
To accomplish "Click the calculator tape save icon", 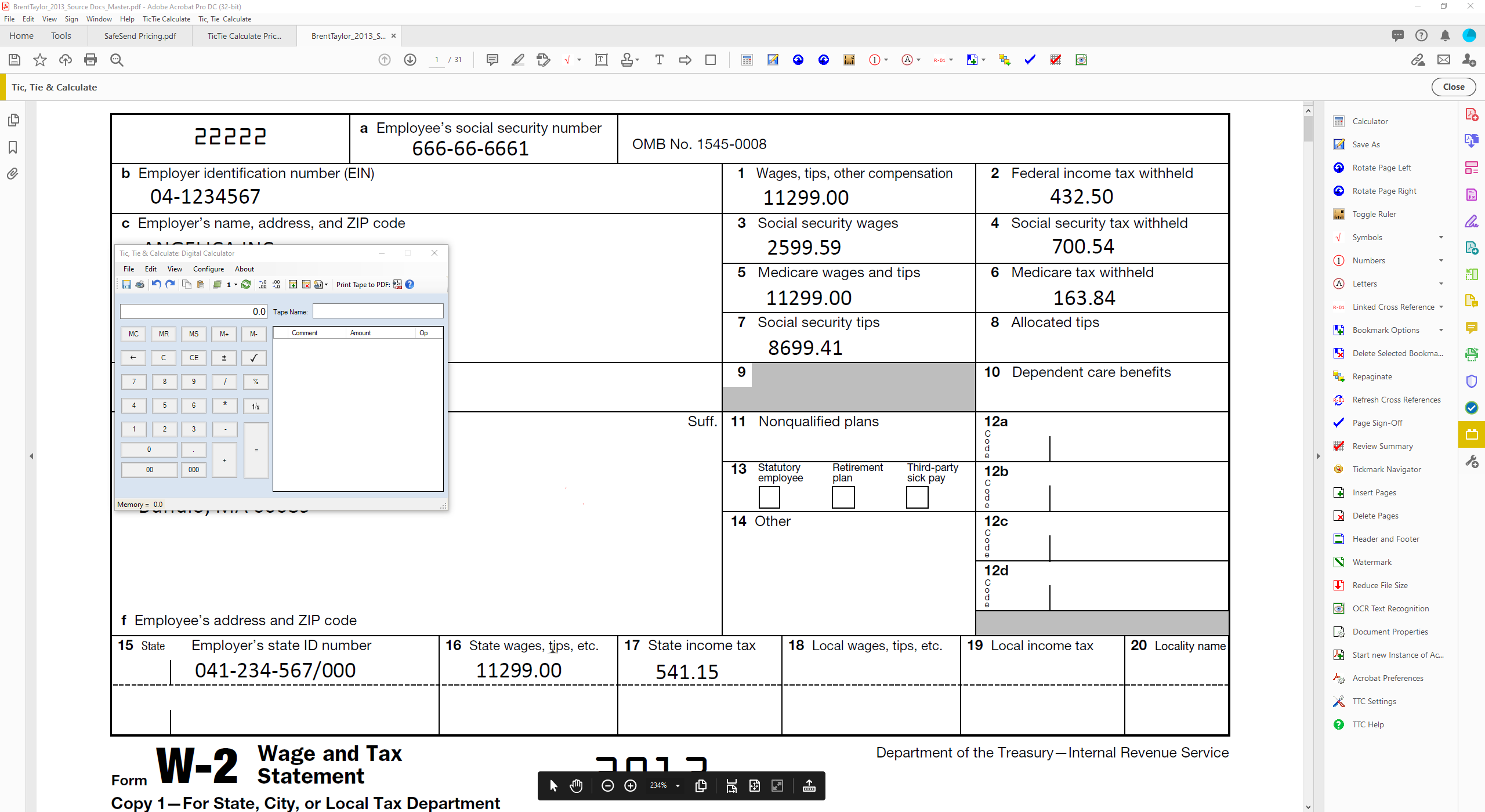I will click(x=126, y=284).
